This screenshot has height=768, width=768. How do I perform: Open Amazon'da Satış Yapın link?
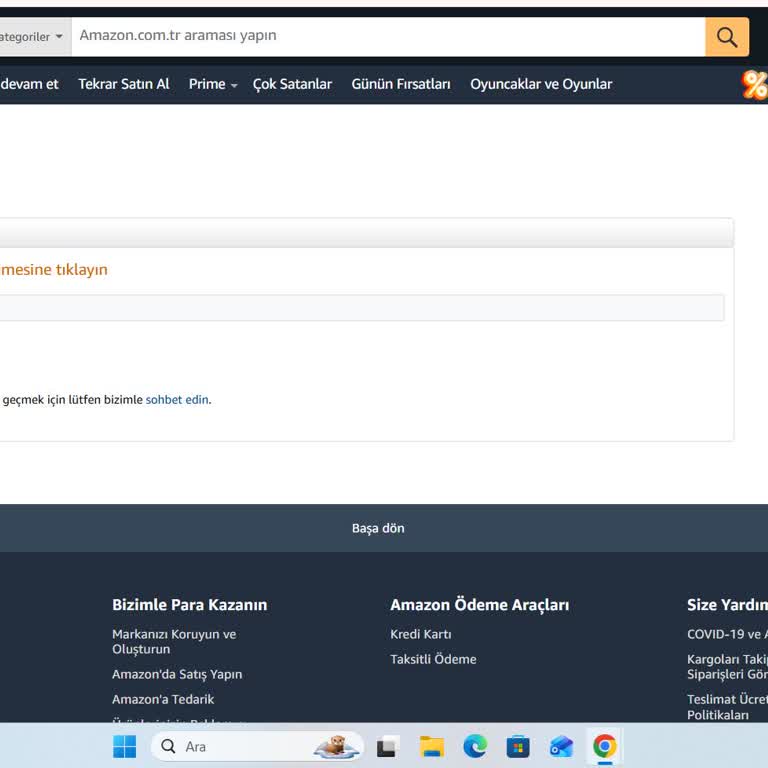coord(177,674)
